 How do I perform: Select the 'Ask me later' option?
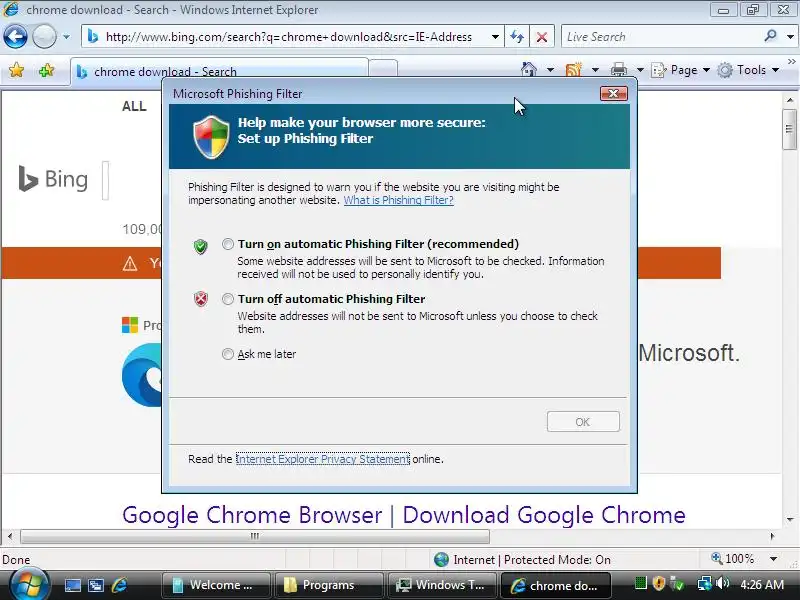click(228, 354)
